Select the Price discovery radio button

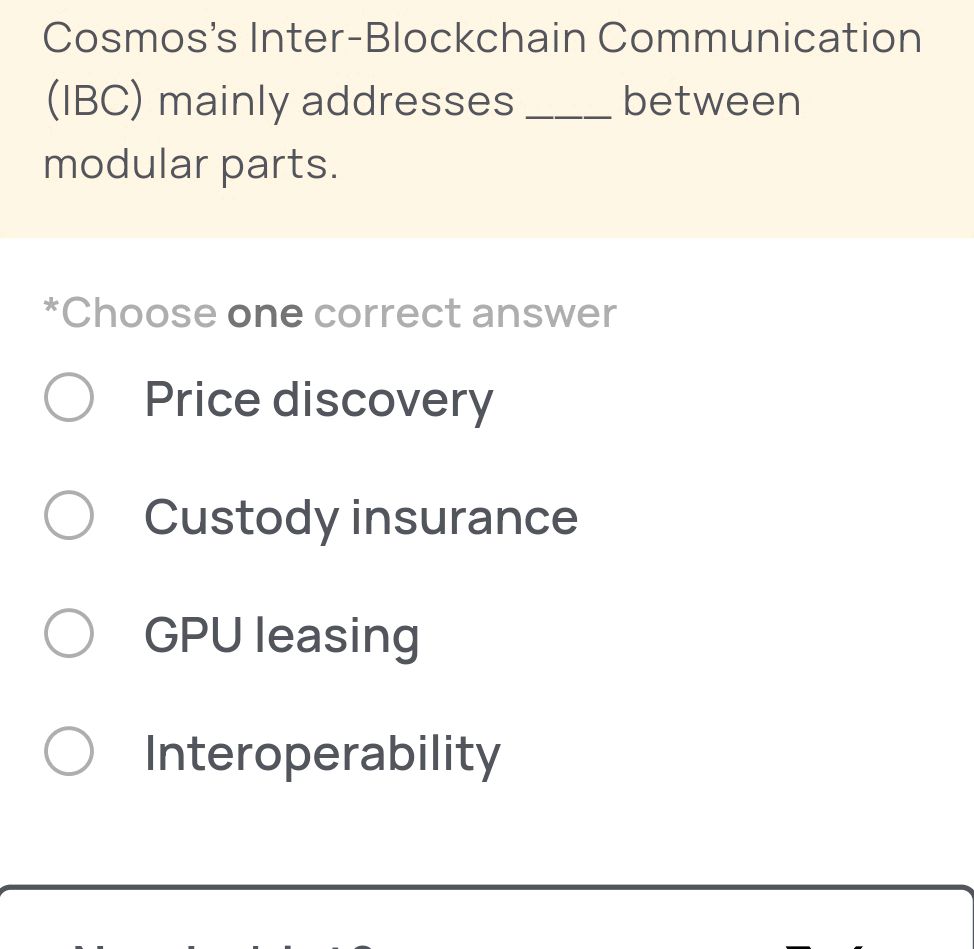(x=68, y=396)
